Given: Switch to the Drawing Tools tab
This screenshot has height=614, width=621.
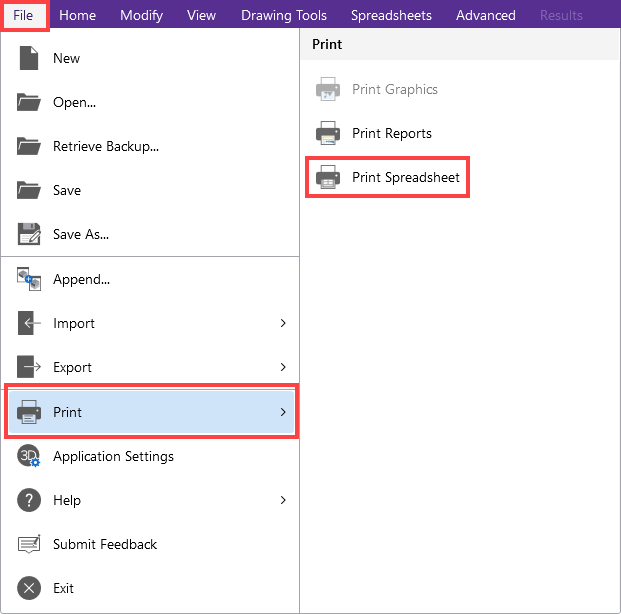Looking at the screenshot, I should tap(282, 15).
